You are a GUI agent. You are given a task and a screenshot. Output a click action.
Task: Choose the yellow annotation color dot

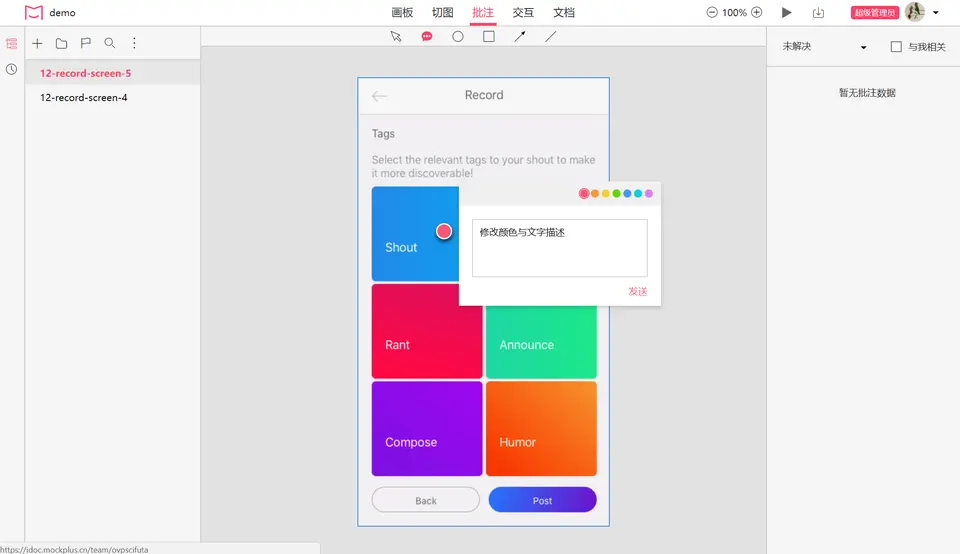click(x=606, y=193)
